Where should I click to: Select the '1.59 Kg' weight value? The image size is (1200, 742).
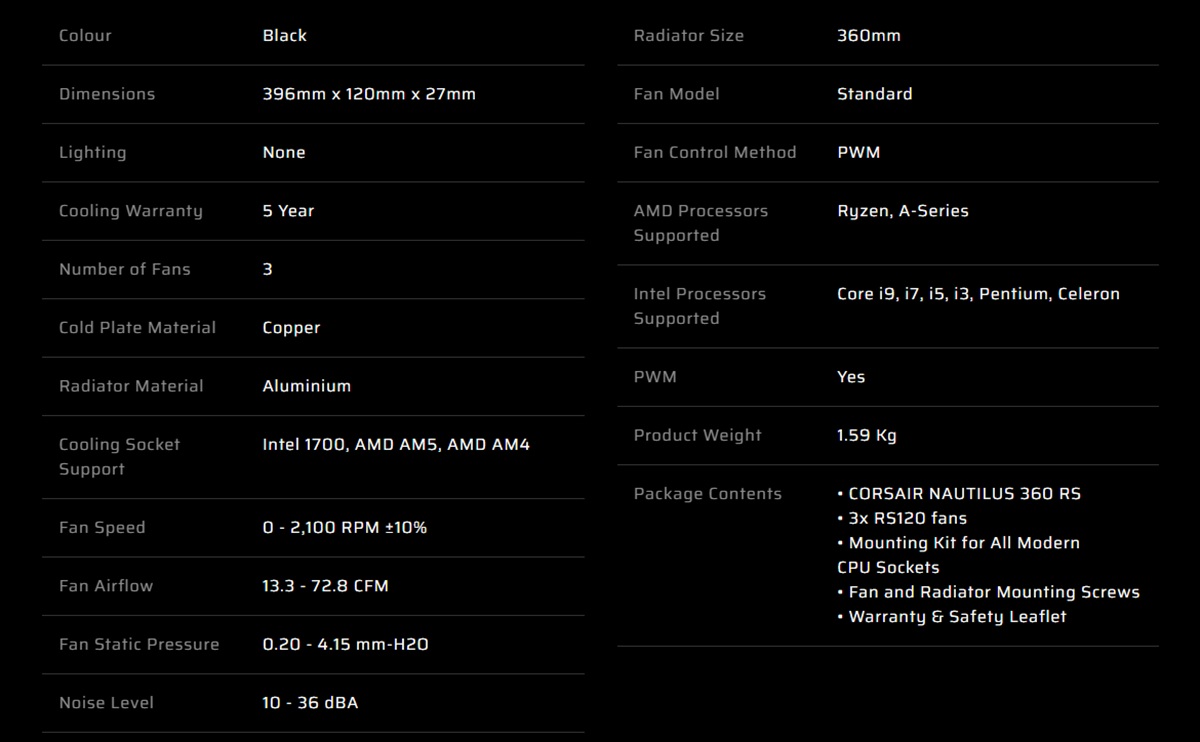click(867, 436)
